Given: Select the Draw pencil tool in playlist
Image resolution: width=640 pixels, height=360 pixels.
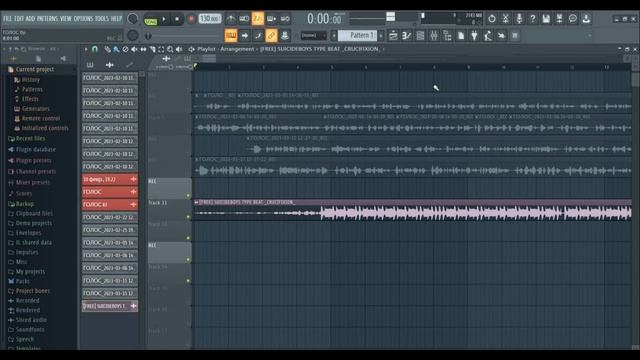Looking at the screenshot, I should coord(107,49).
